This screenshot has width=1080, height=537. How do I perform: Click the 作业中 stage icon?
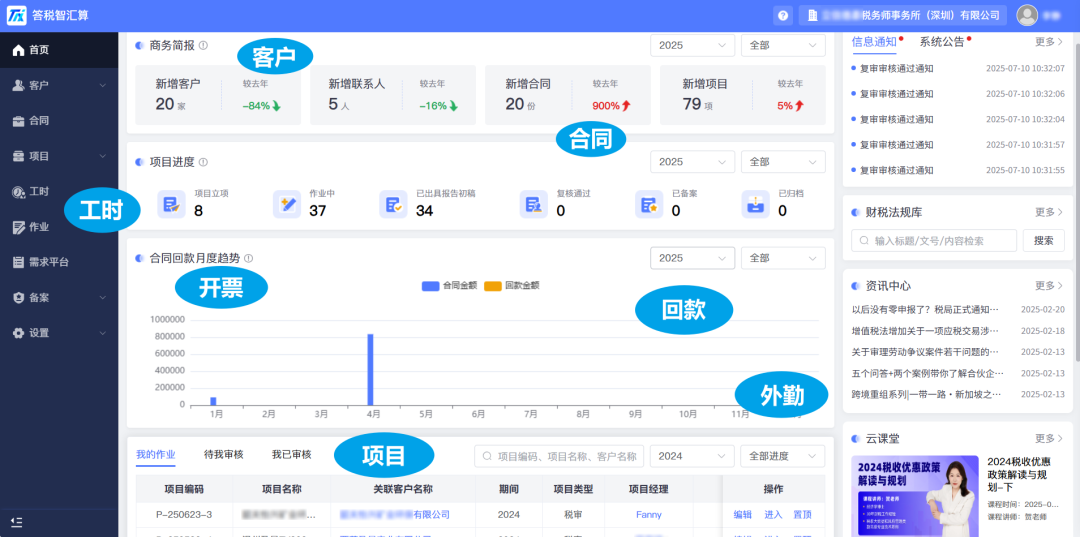tap(287, 204)
